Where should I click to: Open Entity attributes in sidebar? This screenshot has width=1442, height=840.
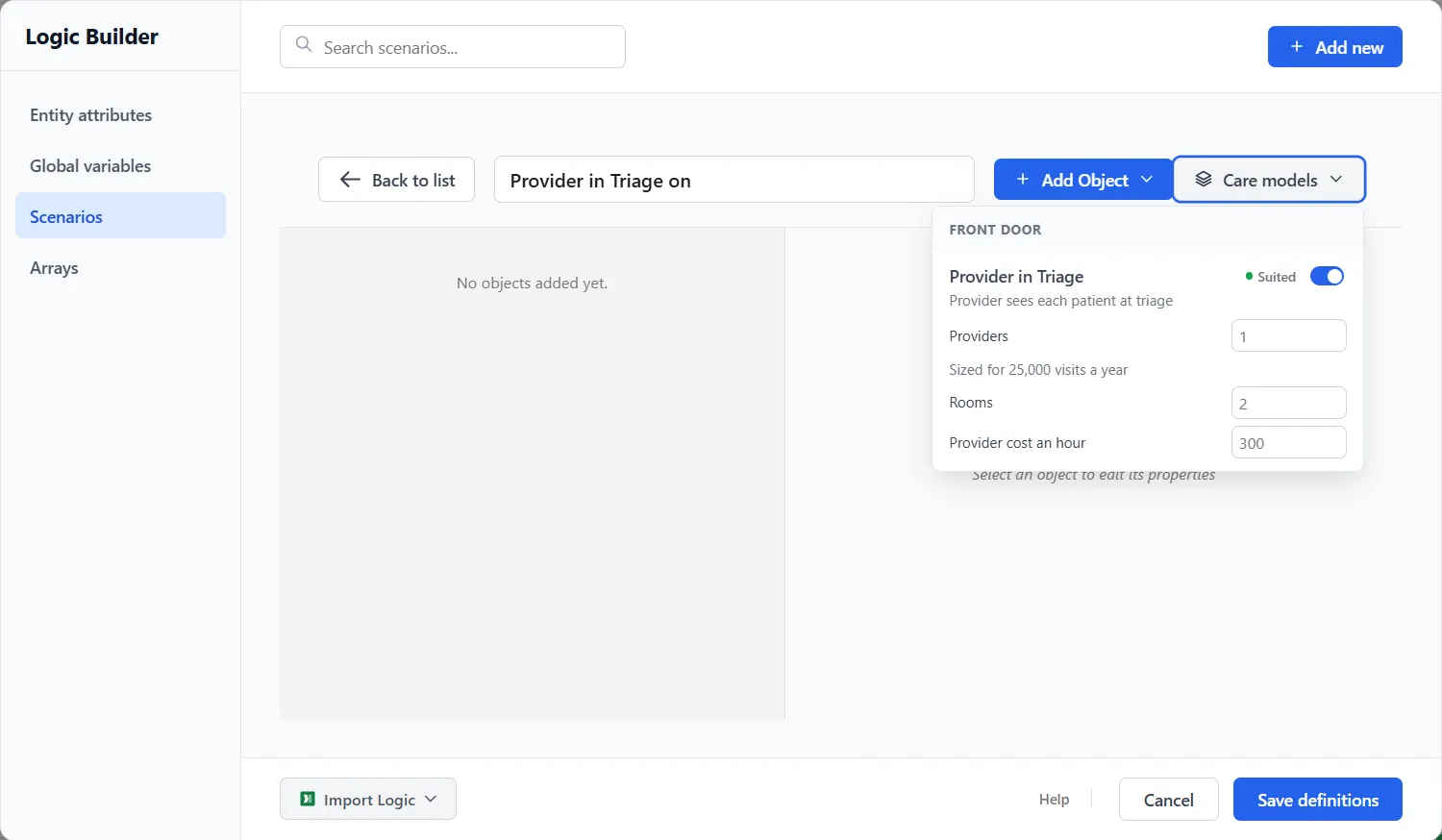[x=120, y=115]
